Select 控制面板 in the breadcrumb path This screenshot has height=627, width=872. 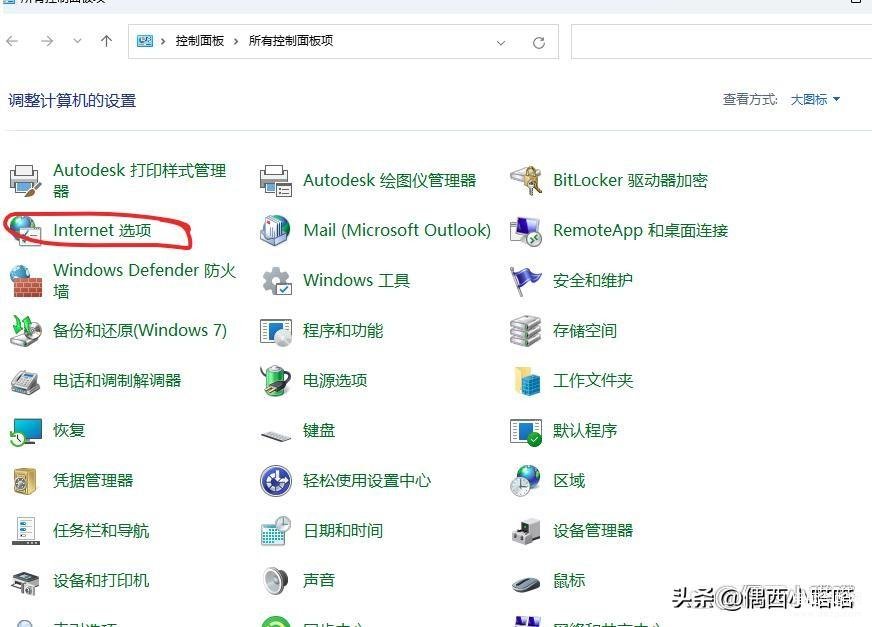coord(200,41)
